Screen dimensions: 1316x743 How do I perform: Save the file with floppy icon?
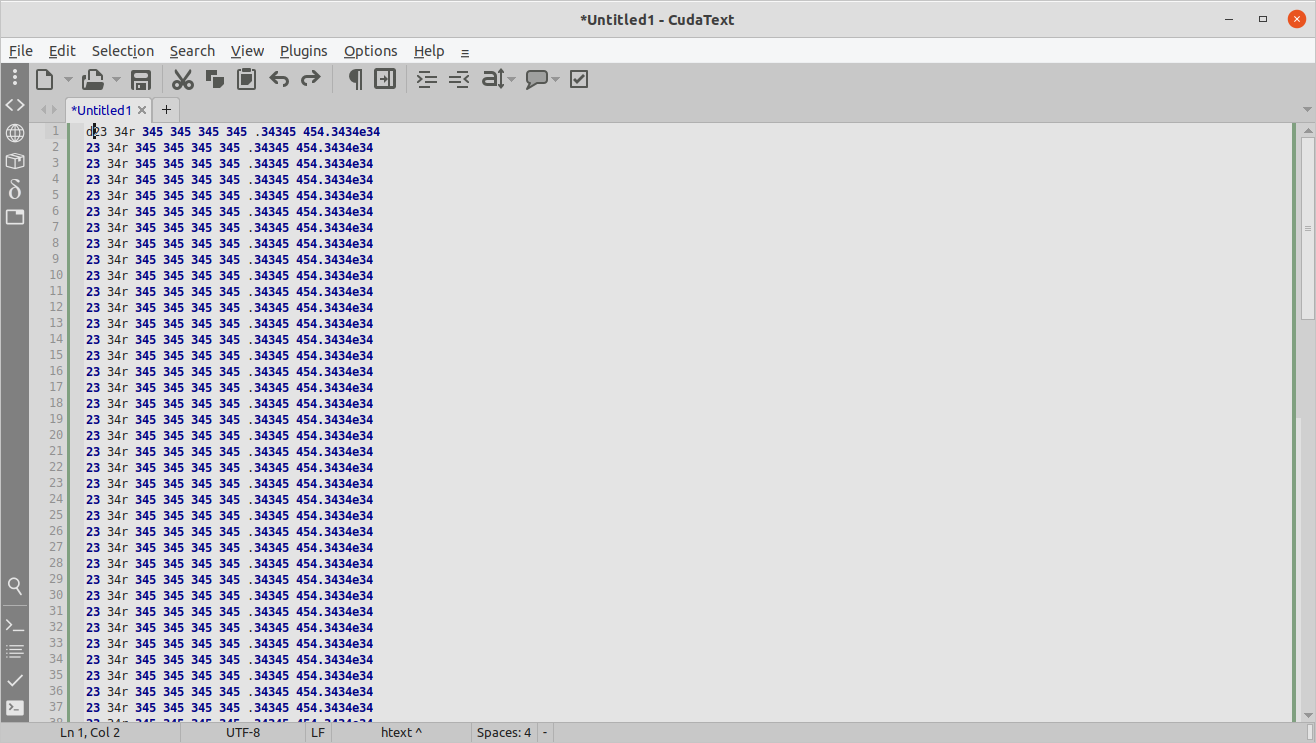(x=141, y=79)
